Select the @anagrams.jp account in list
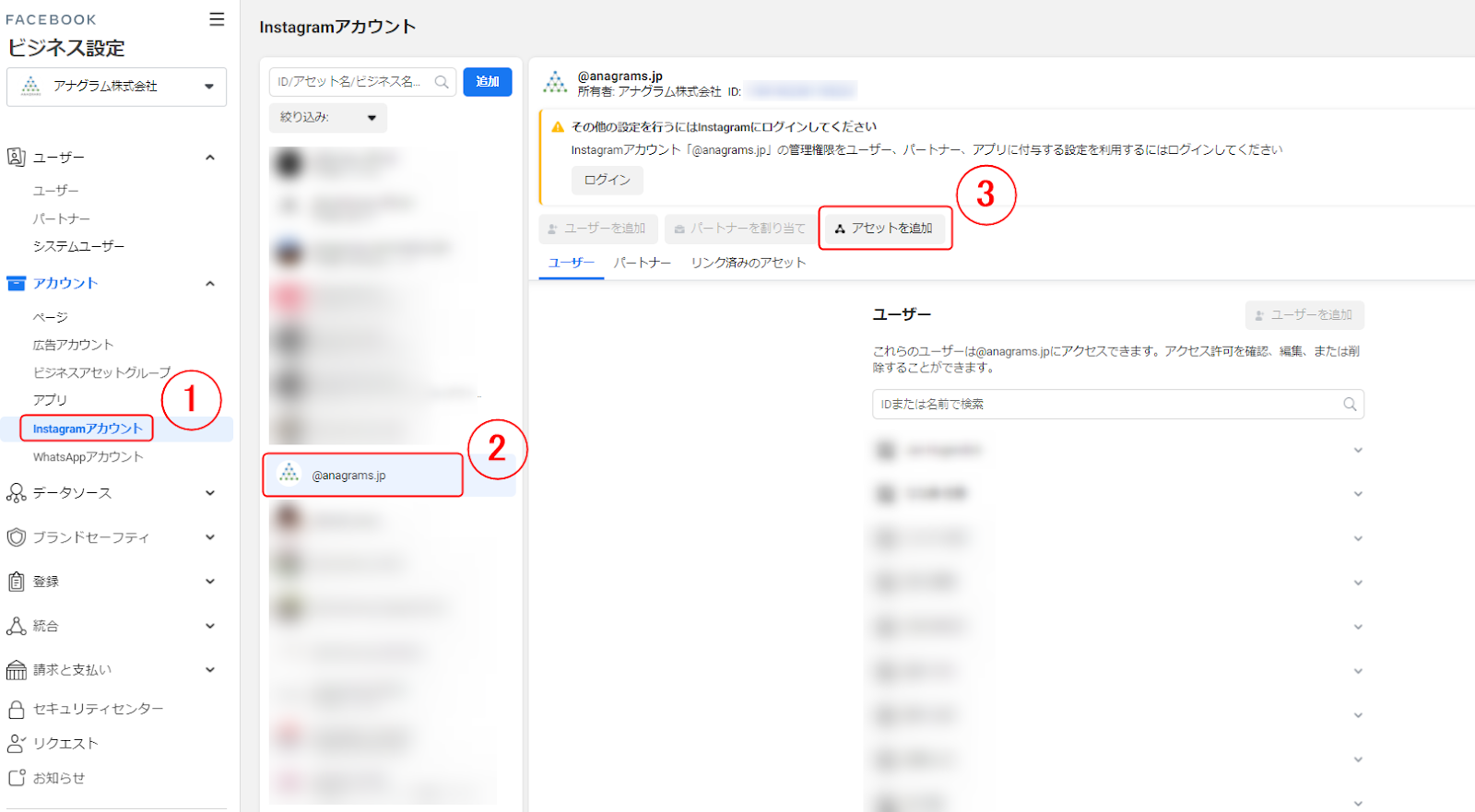 (x=362, y=476)
